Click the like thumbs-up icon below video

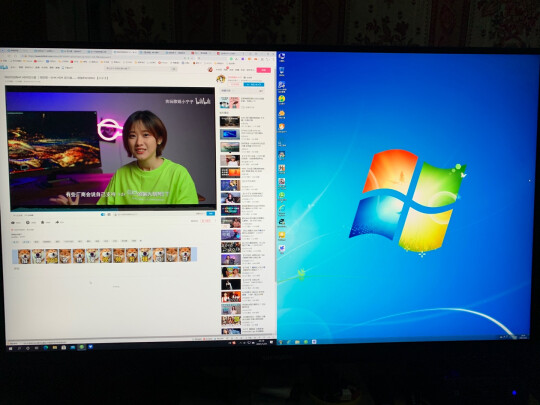(13, 223)
